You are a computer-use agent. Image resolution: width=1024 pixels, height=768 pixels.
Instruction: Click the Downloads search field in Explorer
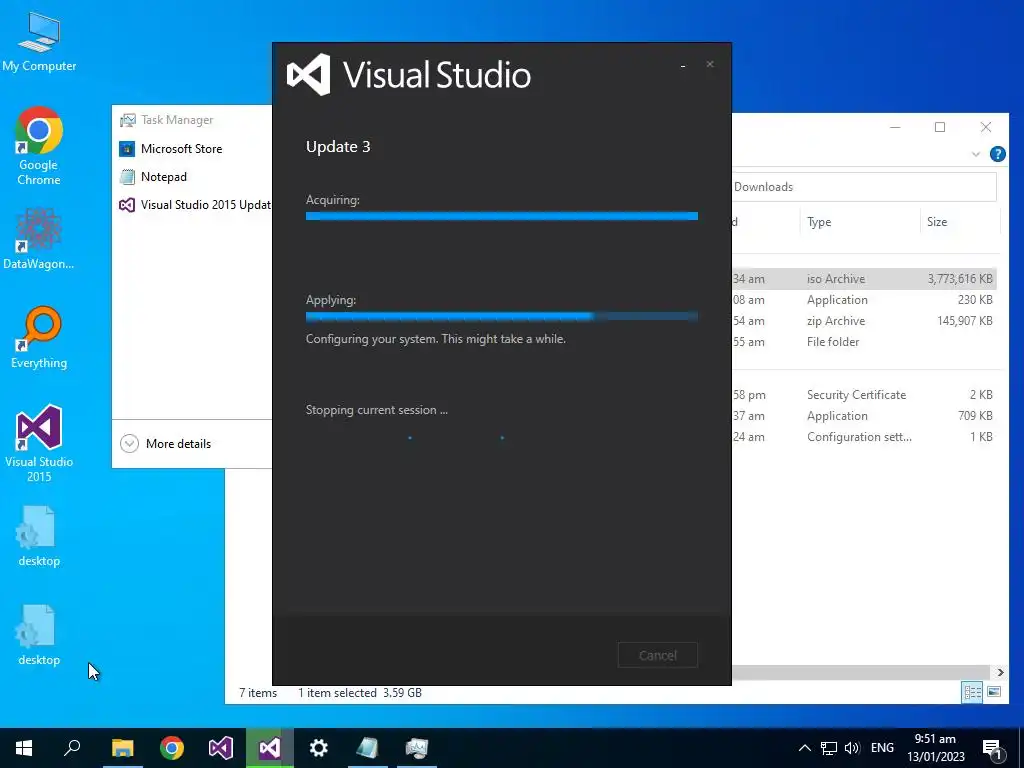pyautogui.click(x=864, y=187)
